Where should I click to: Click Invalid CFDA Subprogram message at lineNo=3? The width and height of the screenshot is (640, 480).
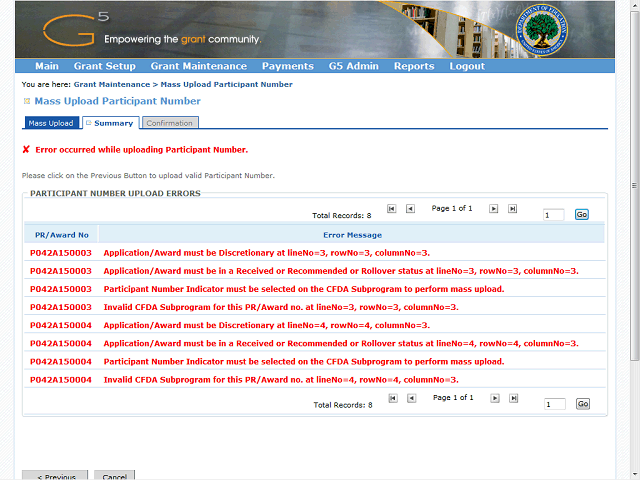(281, 307)
